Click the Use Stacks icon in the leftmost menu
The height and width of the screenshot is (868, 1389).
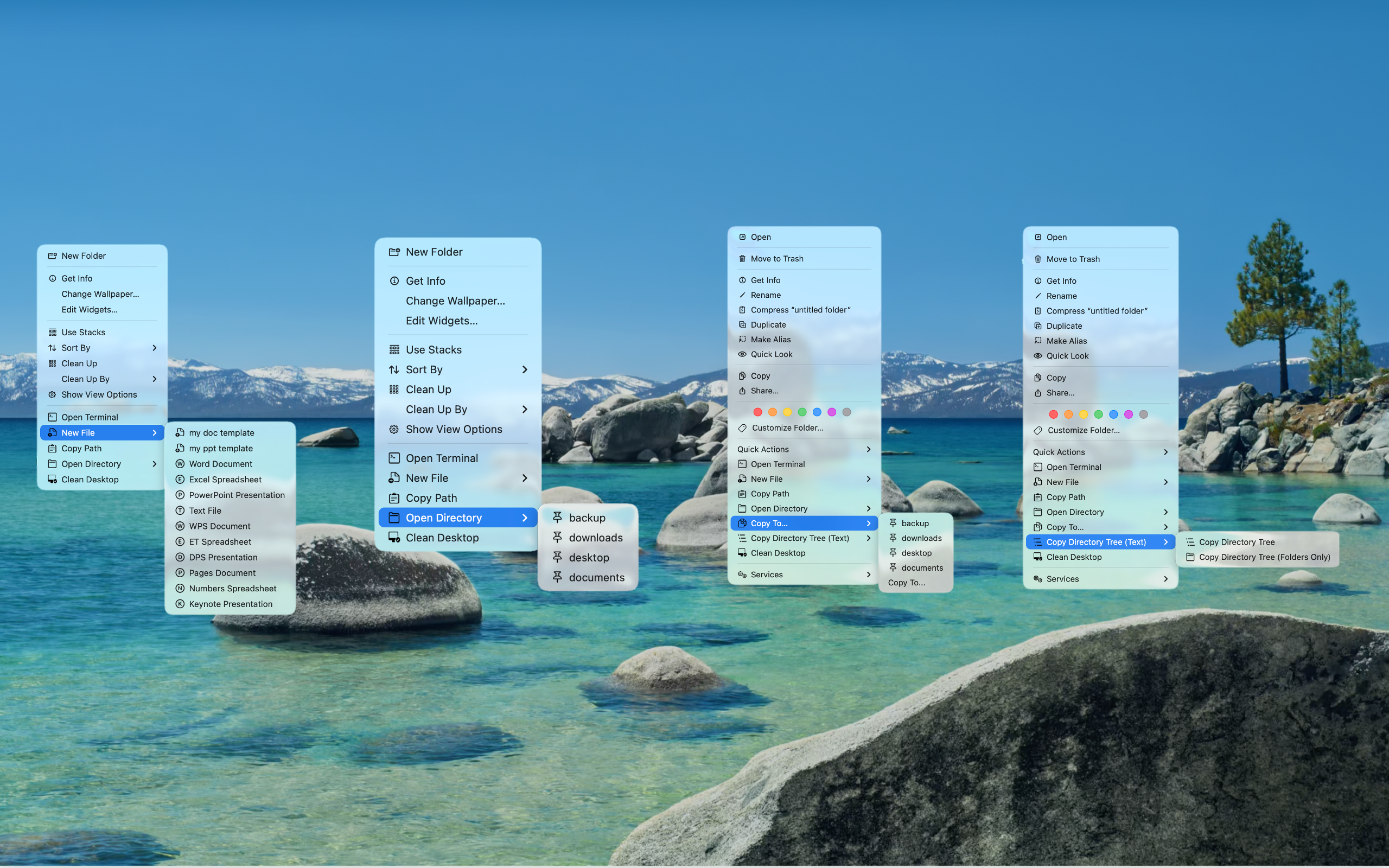(x=52, y=333)
